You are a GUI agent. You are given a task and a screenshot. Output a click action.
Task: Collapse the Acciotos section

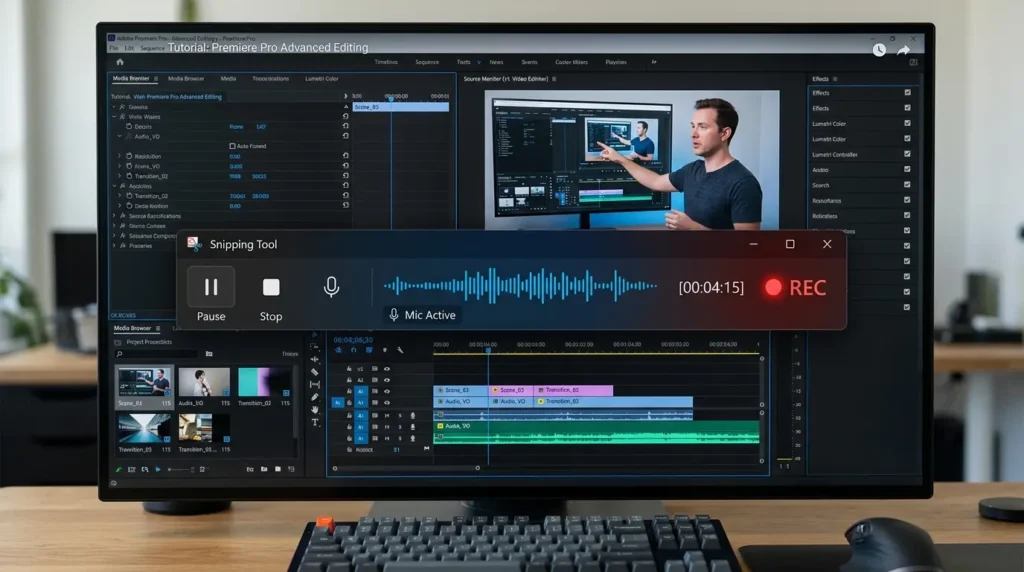114,186
